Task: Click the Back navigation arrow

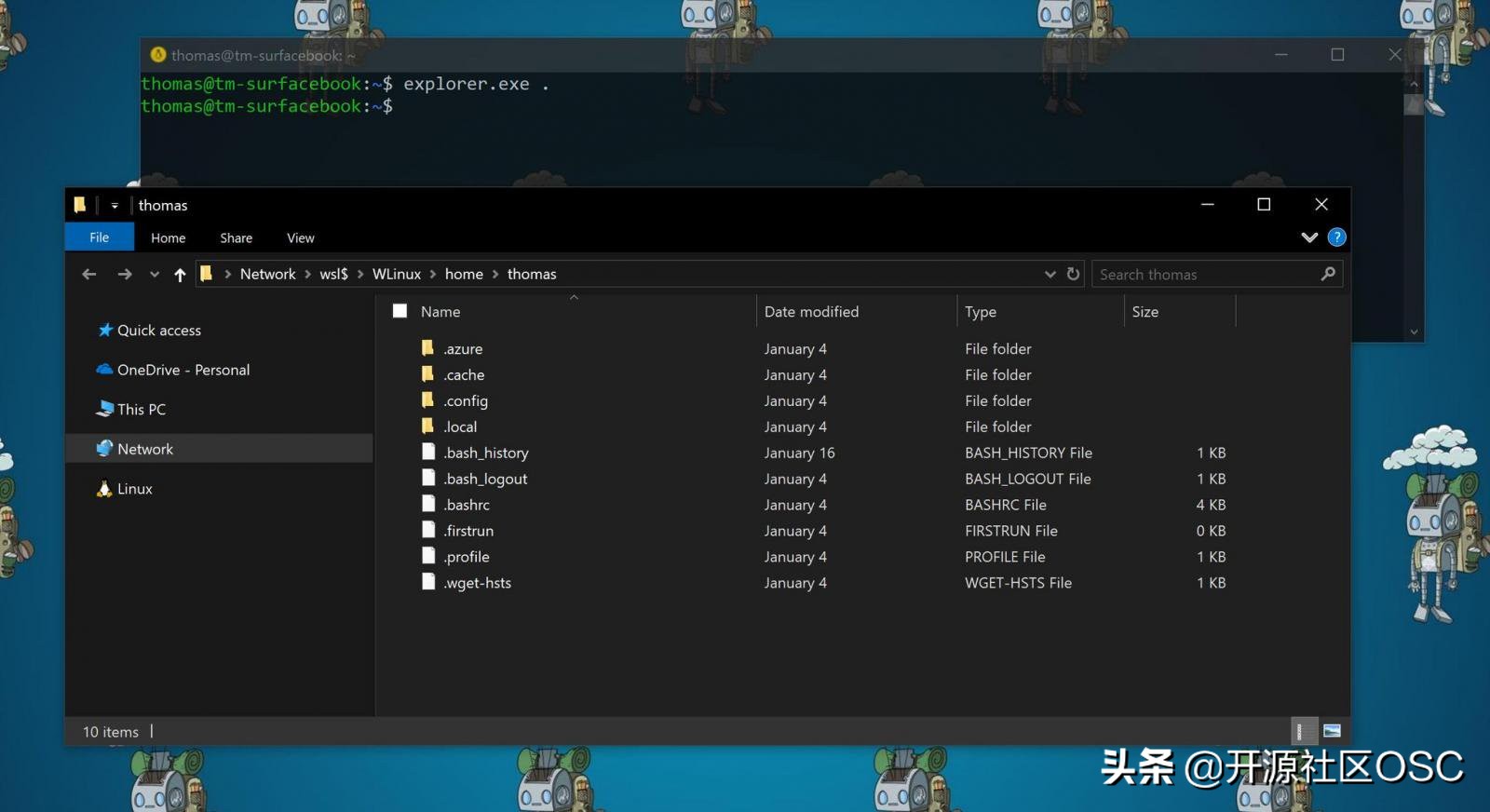Action: (x=89, y=274)
